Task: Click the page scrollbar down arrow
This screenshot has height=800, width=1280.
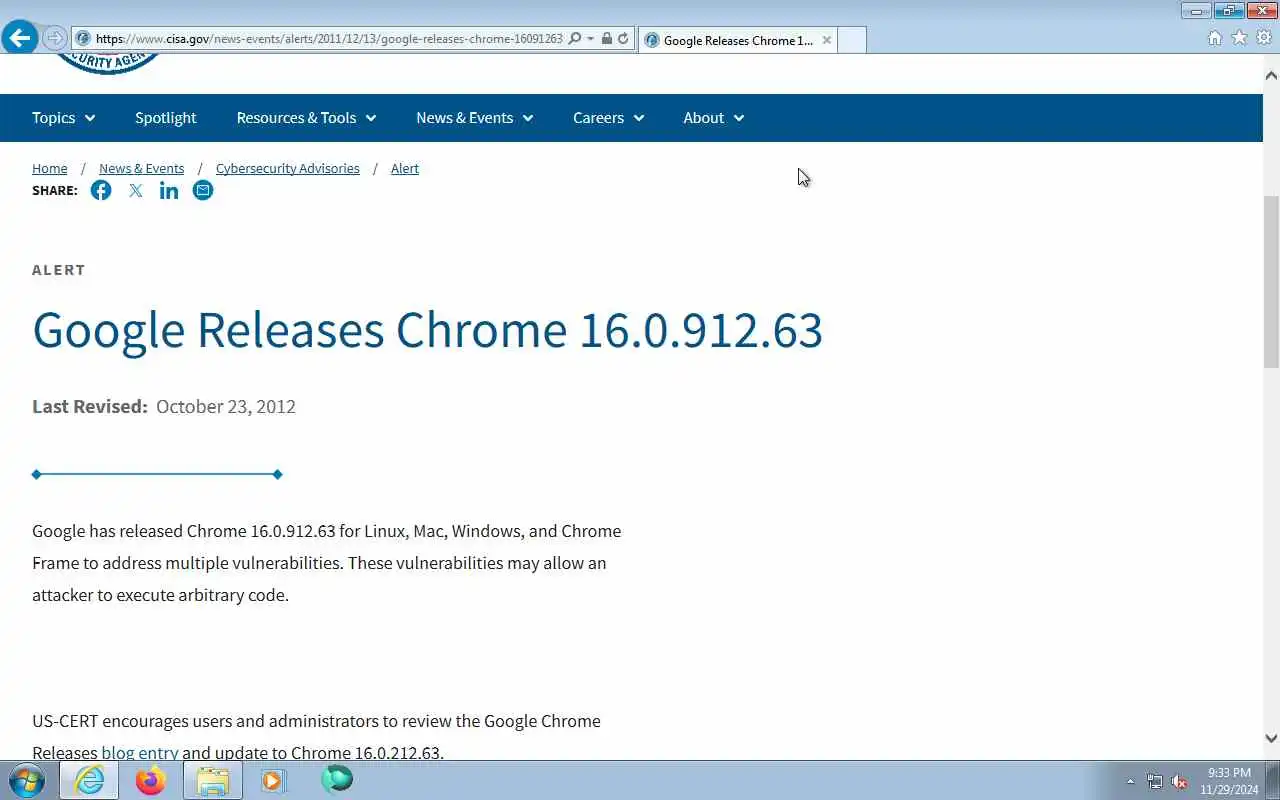Action: [1271, 739]
